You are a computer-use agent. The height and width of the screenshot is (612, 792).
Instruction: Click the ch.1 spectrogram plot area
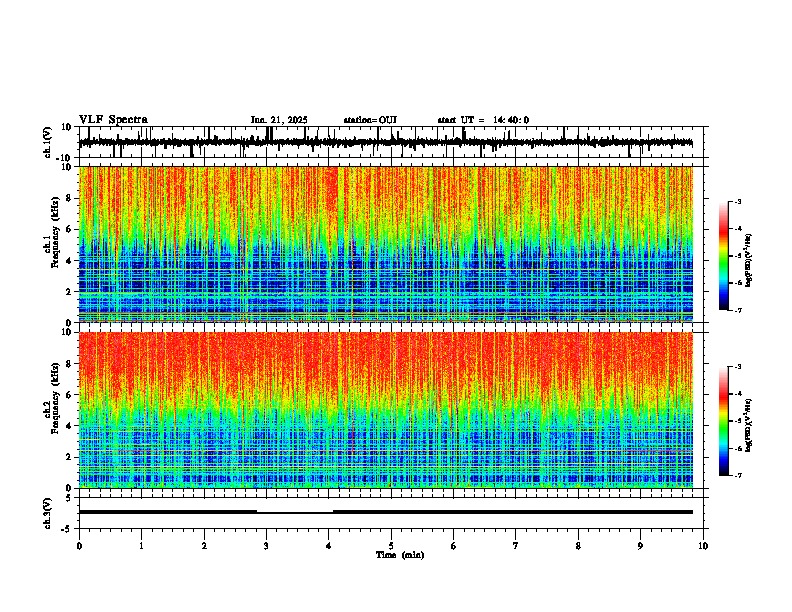point(386,244)
